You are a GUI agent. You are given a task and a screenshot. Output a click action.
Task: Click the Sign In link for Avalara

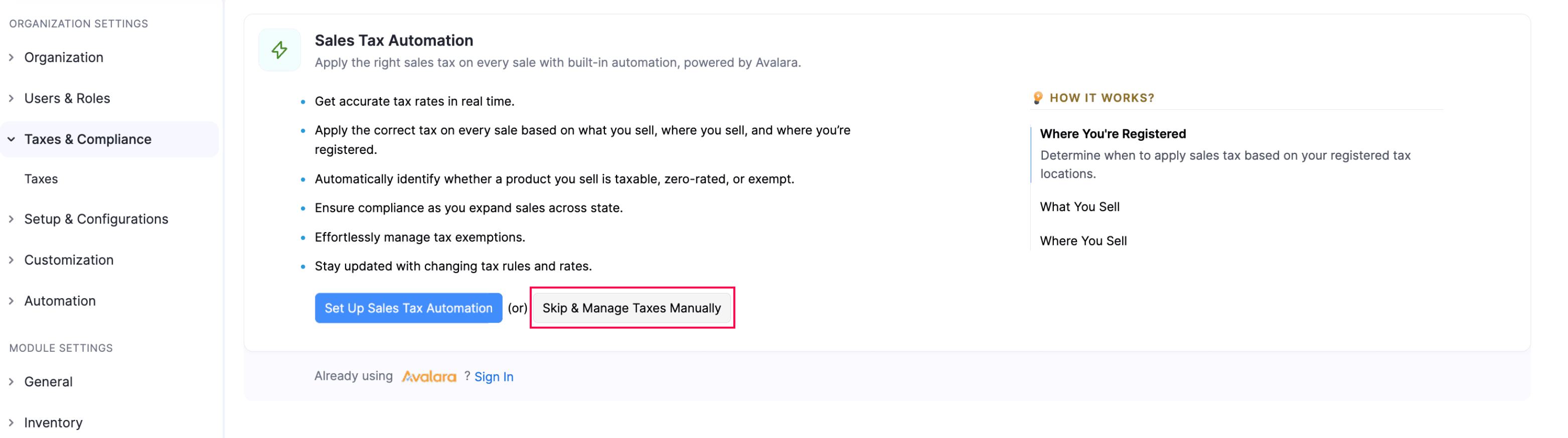(494, 376)
